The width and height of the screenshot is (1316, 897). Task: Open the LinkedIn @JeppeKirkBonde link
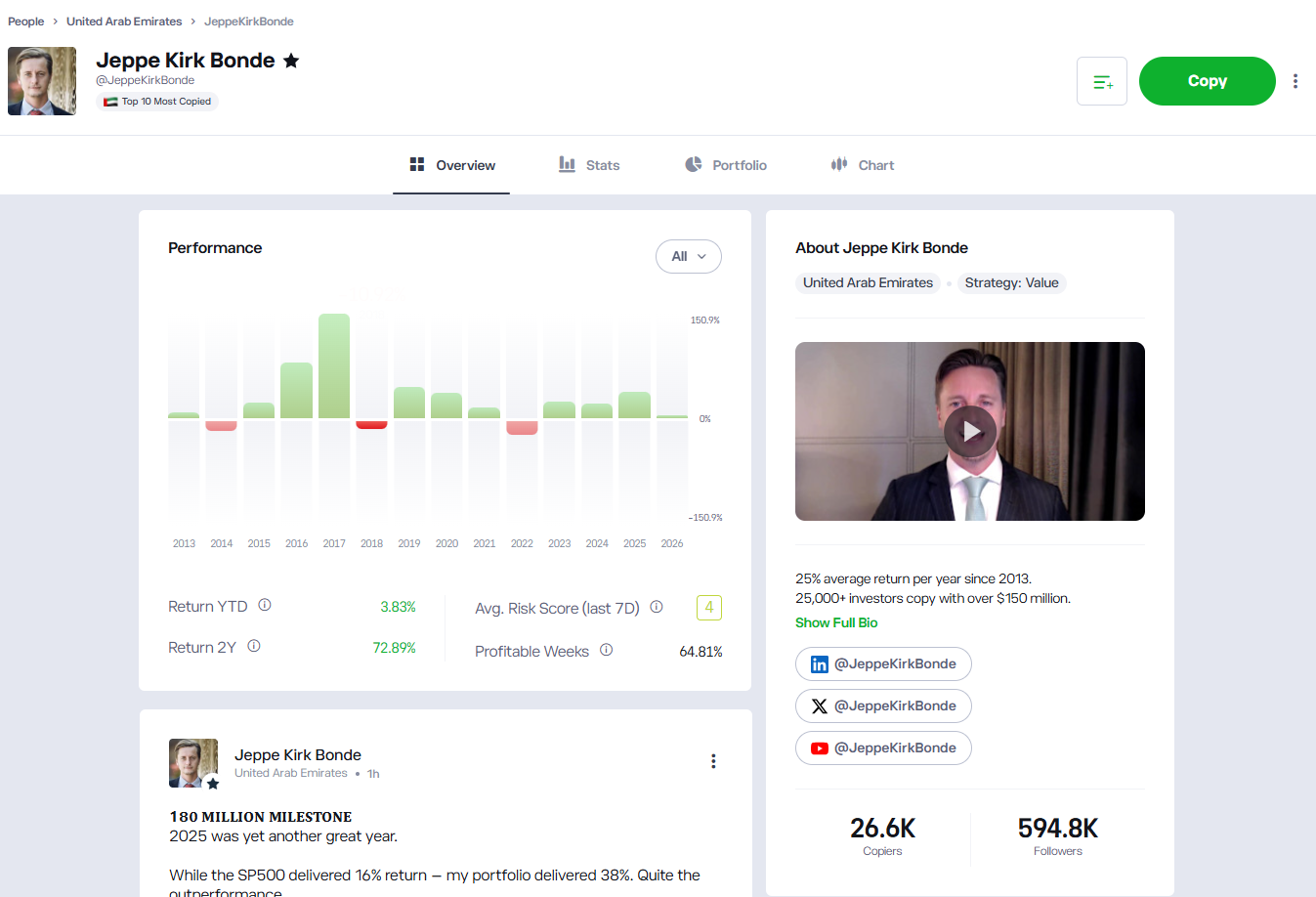click(883, 664)
